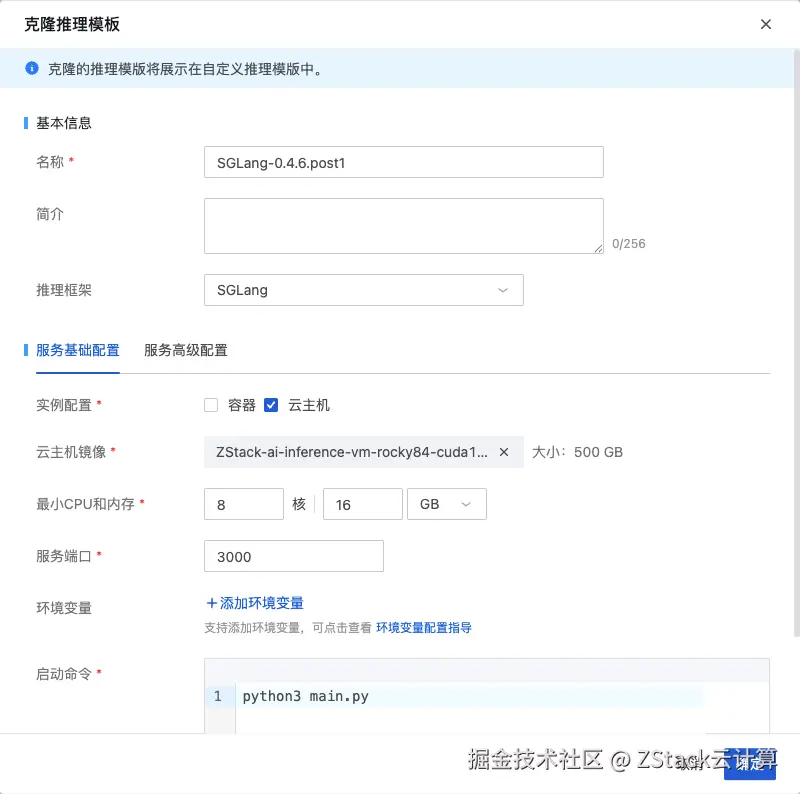Switch to the 服务高级配置 tab
Image resolution: width=800 pixels, height=794 pixels.
click(x=186, y=350)
